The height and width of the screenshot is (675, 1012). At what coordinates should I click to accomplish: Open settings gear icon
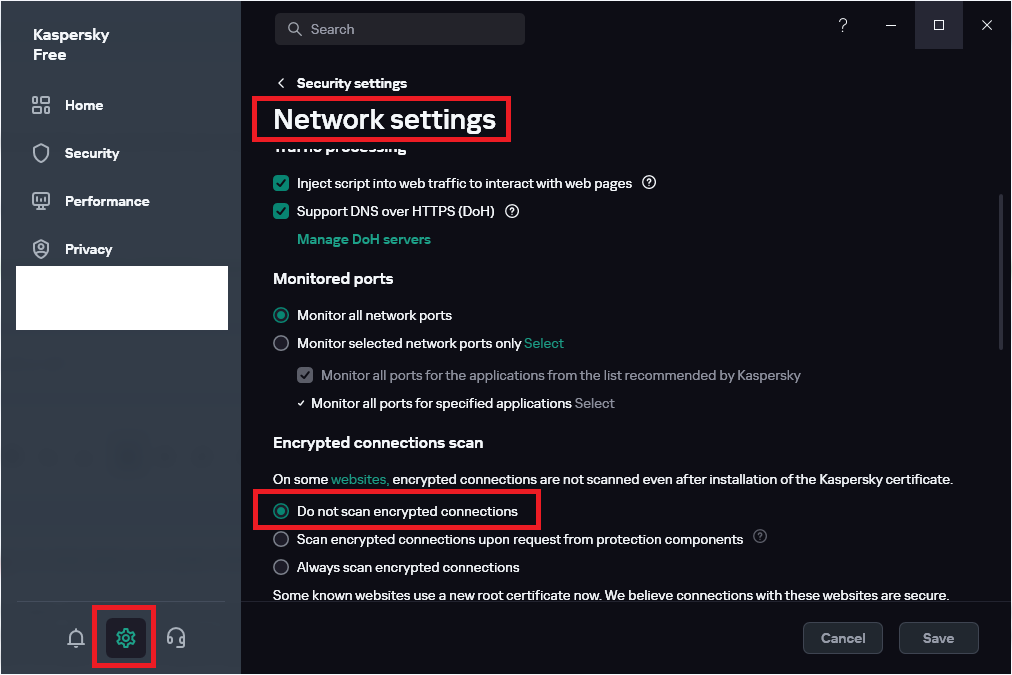[126, 638]
